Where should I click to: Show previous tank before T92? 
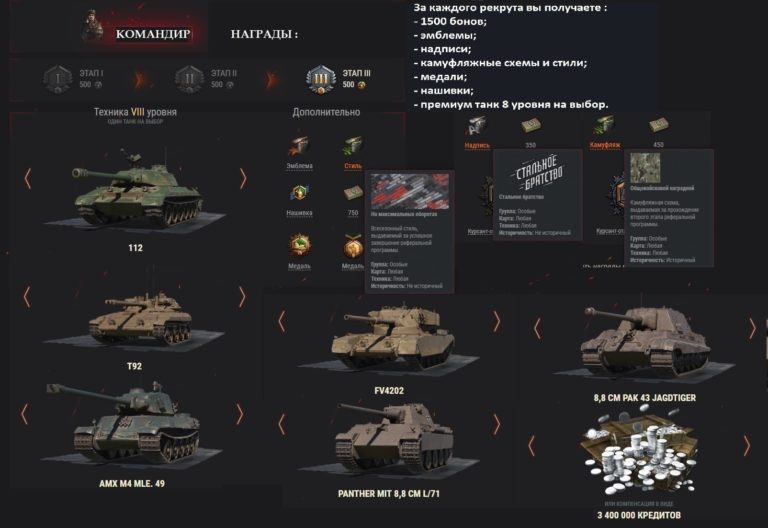tap(27, 297)
